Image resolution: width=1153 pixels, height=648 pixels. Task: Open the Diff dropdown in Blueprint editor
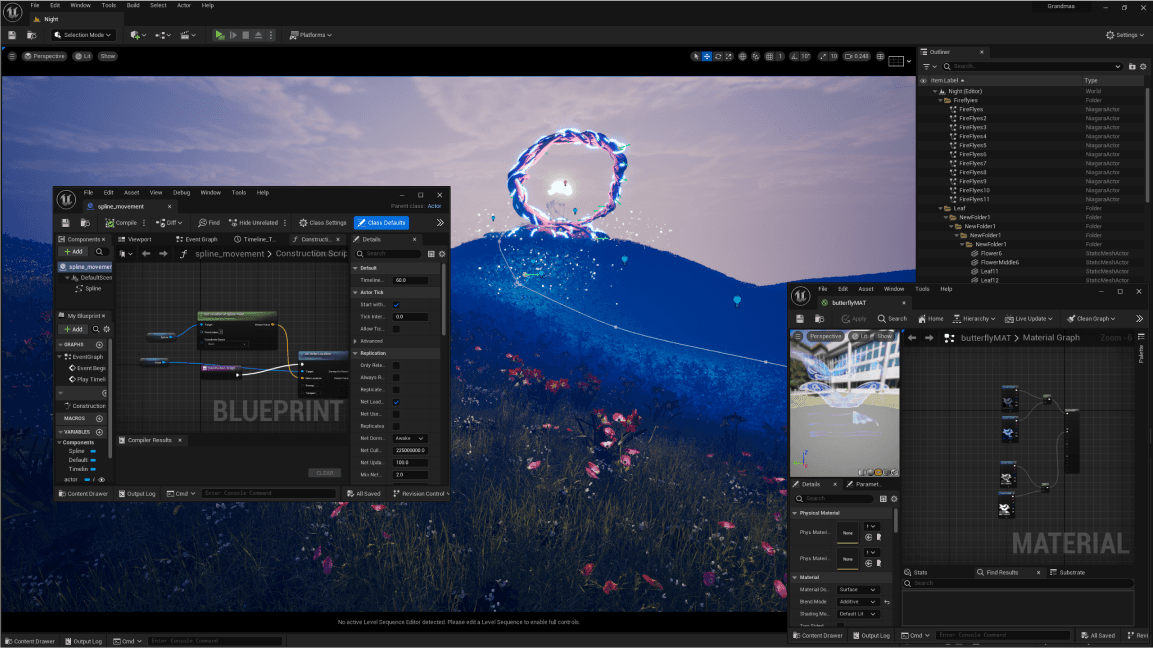[x=170, y=223]
